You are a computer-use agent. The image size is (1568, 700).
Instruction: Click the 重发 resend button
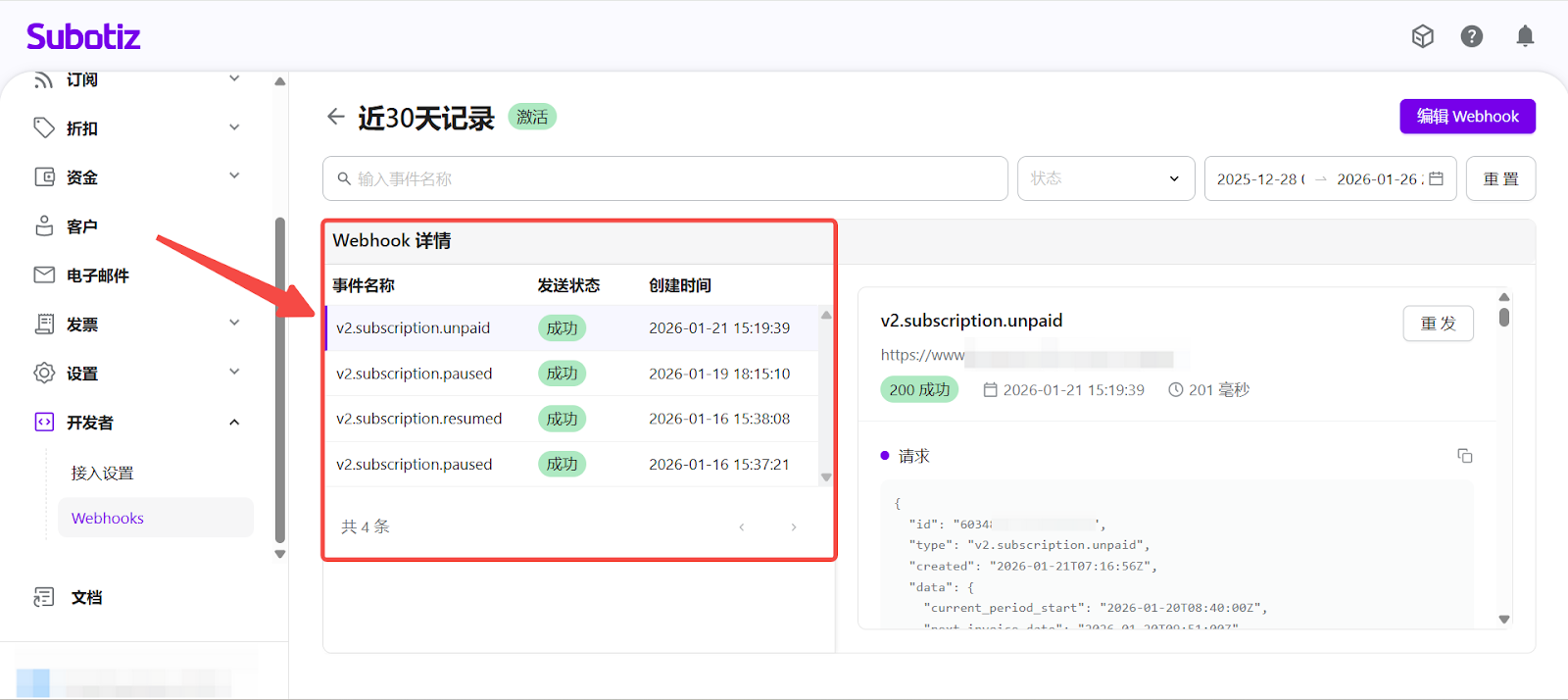(x=1438, y=324)
